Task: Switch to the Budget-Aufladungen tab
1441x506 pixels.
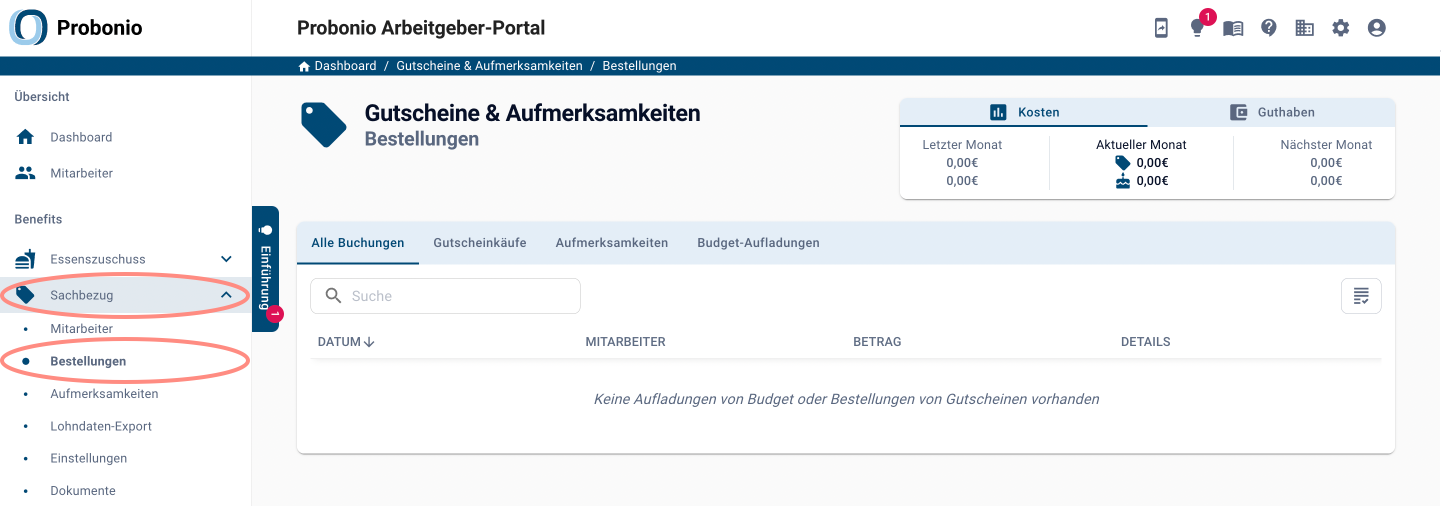Action: (x=758, y=243)
